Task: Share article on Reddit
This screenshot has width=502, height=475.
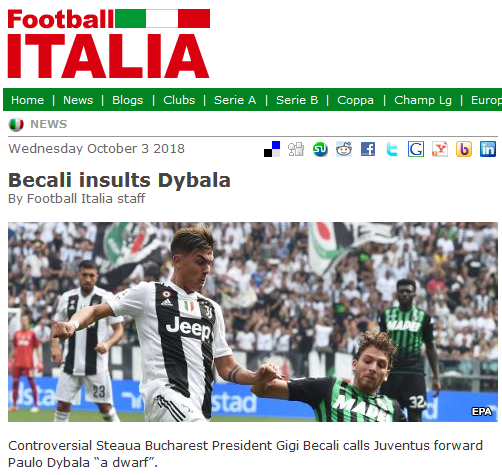Action: 344,149
